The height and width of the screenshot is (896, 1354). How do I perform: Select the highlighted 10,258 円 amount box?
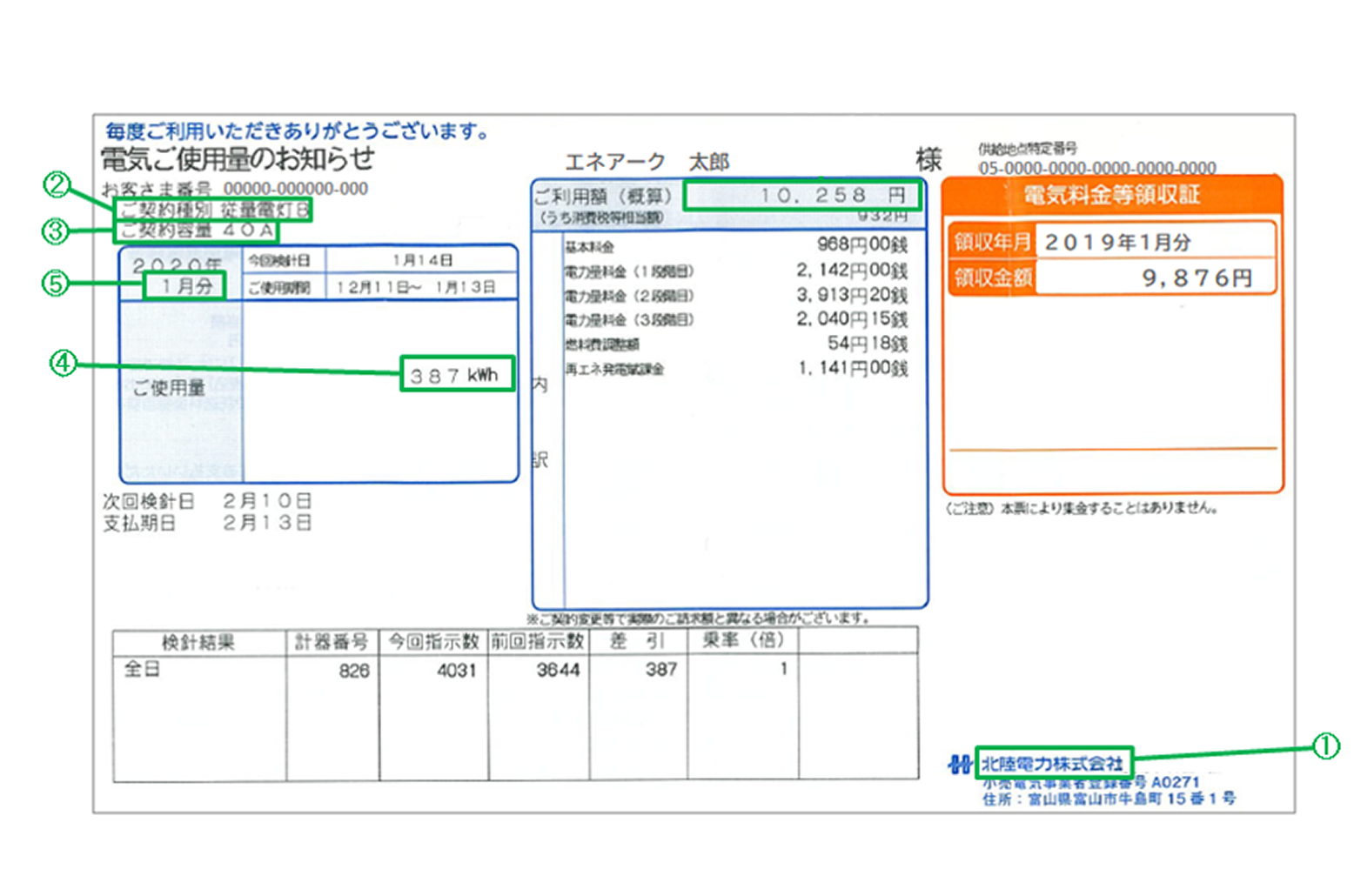point(801,195)
